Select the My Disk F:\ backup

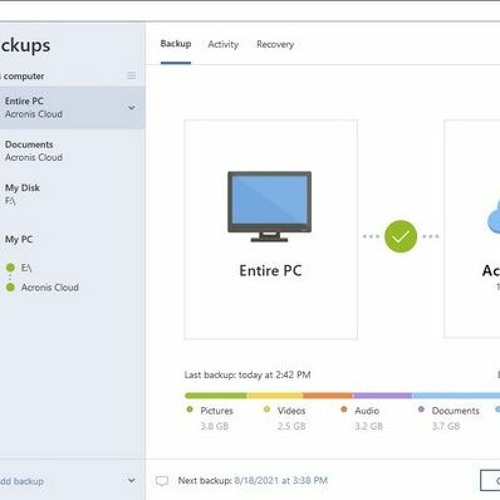(72, 194)
